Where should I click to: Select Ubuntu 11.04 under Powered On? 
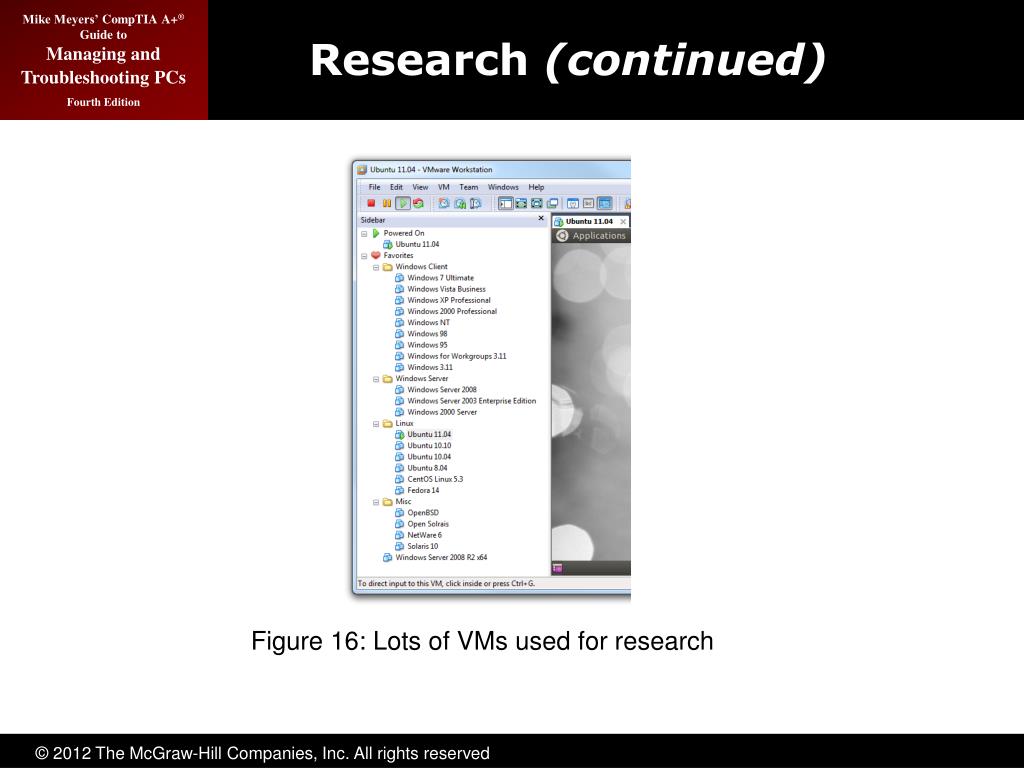point(417,244)
